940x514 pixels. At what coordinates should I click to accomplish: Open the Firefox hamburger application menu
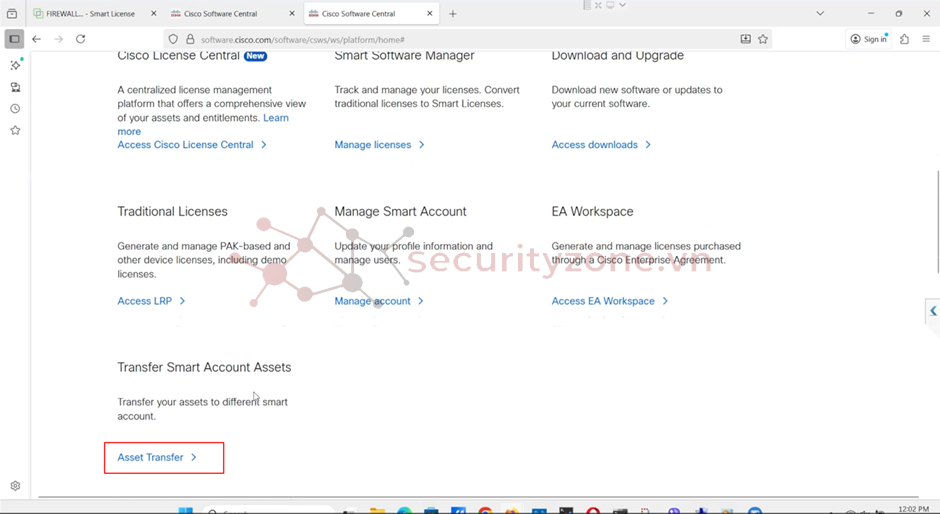(926, 39)
